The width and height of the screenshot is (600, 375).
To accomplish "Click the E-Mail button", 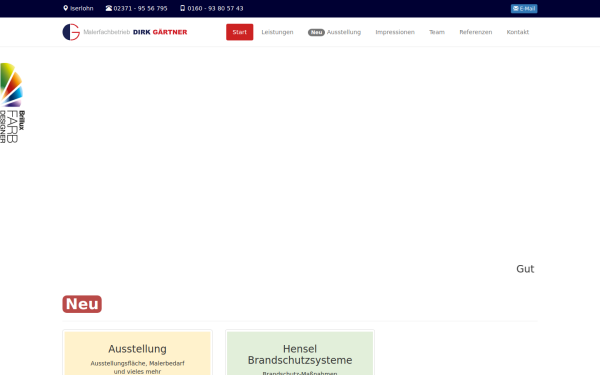I will [x=524, y=8].
